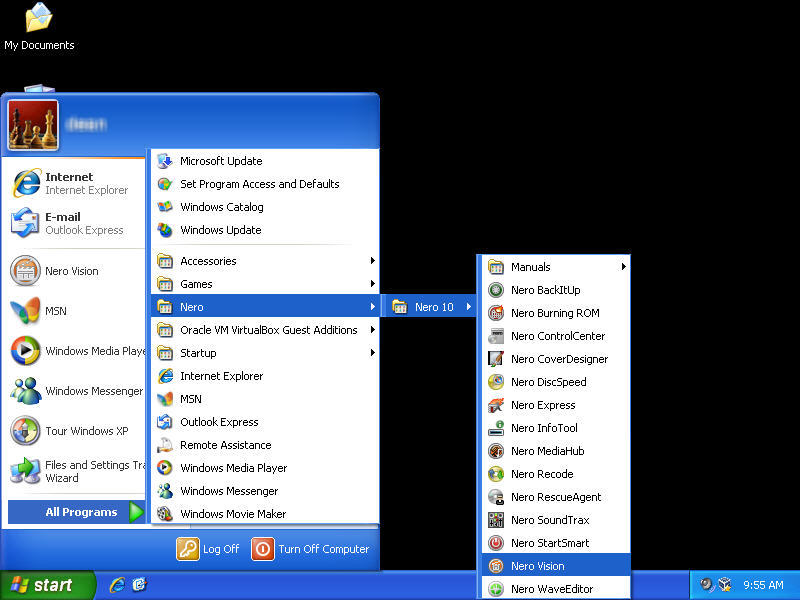Click the user account chess picture

coord(33,124)
